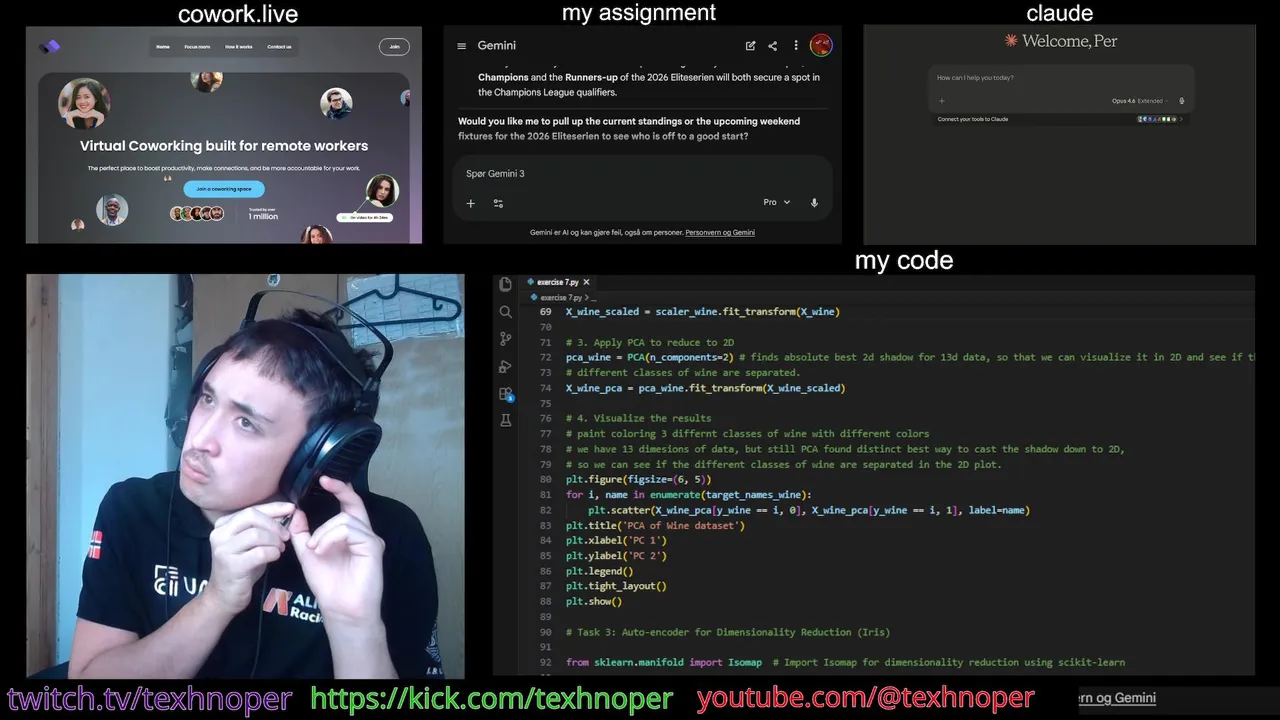Open the VS Code Search icon

(x=505, y=312)
